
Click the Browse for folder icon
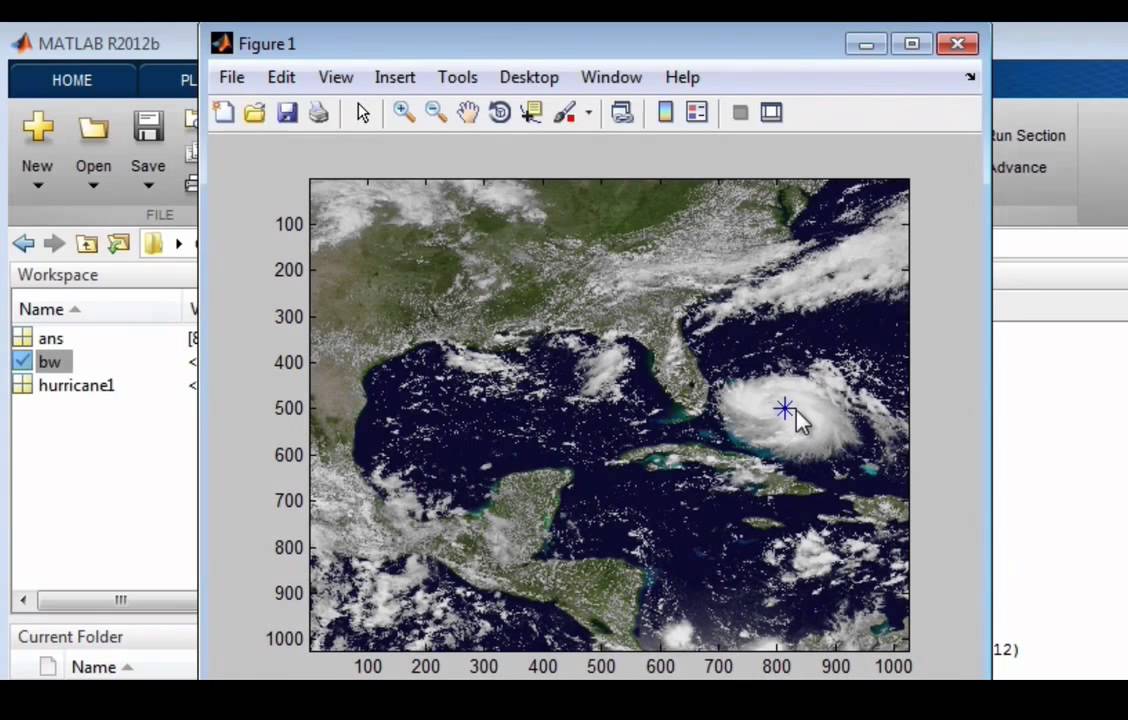pyautogui.click(x=119, y=244)
